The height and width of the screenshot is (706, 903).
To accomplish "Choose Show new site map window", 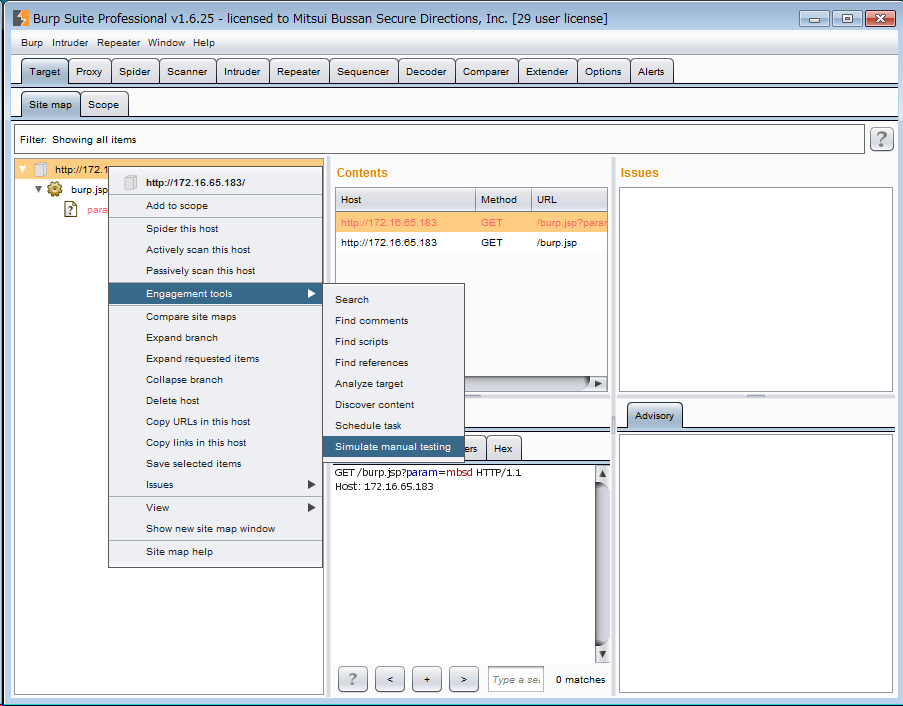I will point(215,529).
